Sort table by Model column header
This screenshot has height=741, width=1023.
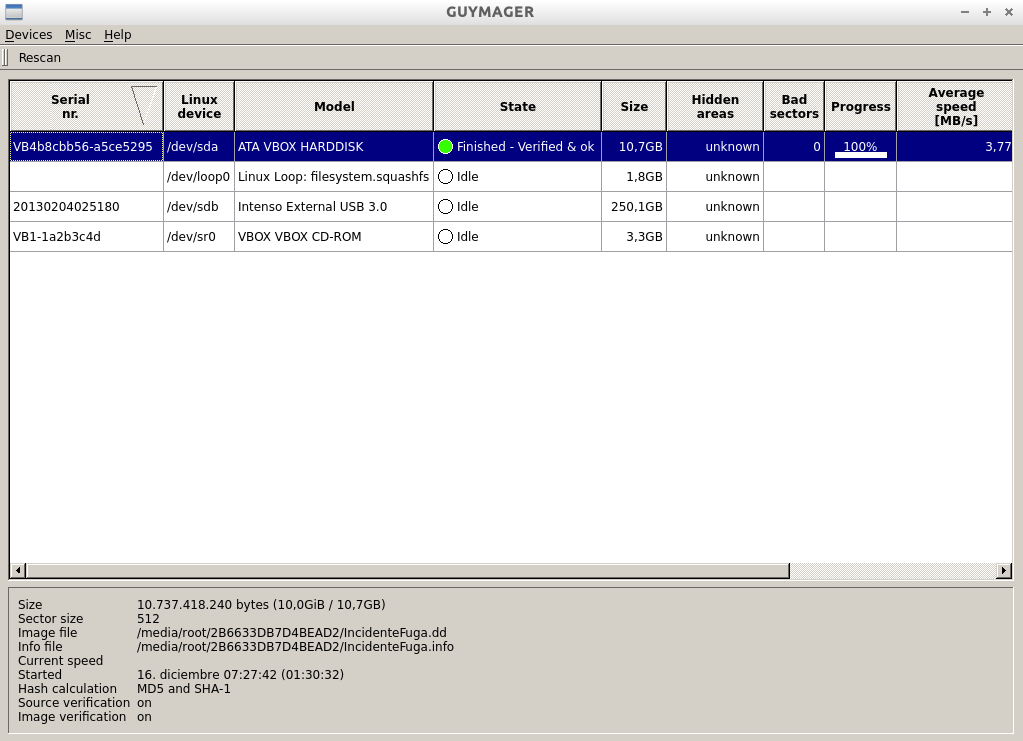[x=334, y=106]
